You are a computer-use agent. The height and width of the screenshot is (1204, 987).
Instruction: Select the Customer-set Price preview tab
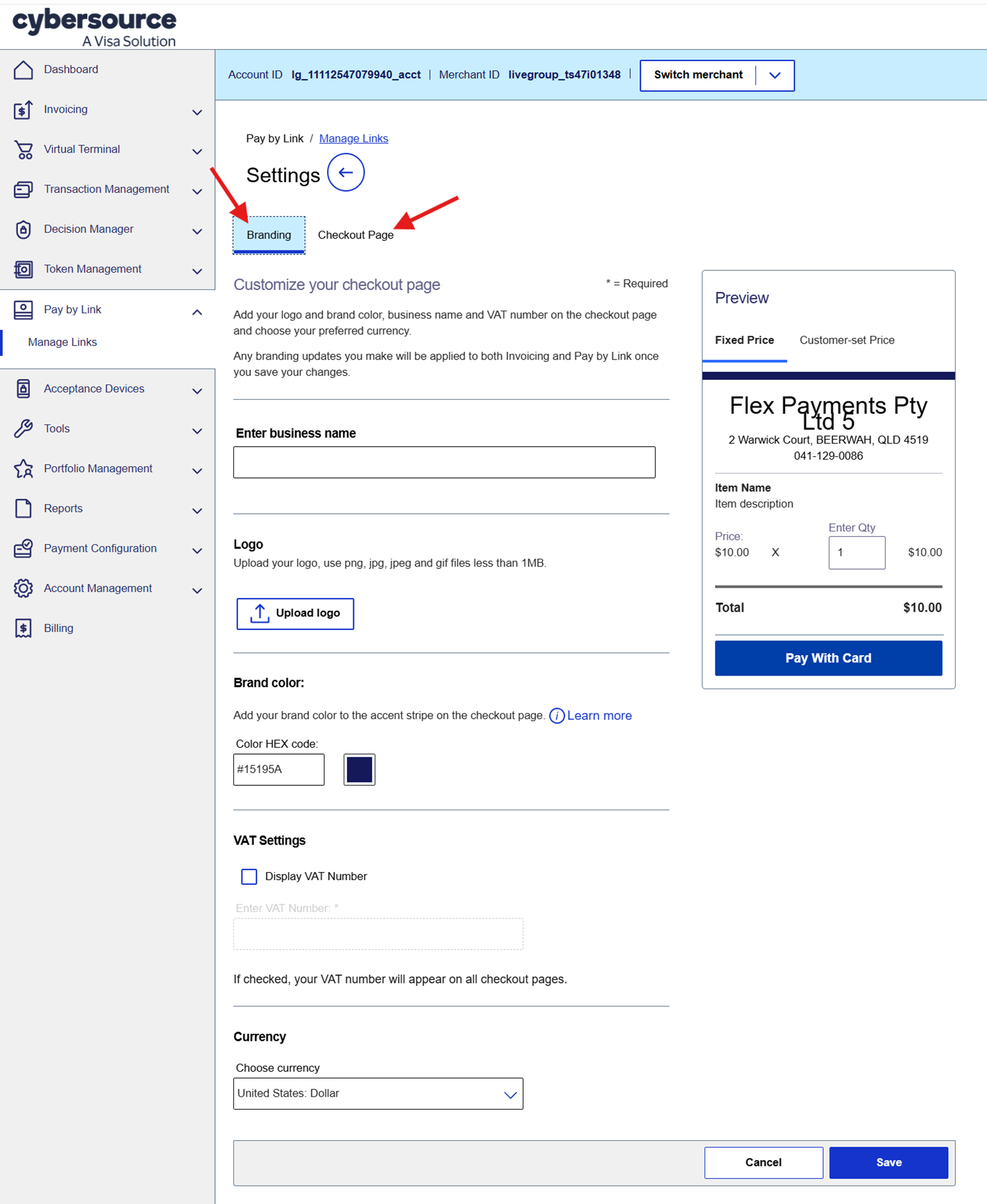[846, 340]
